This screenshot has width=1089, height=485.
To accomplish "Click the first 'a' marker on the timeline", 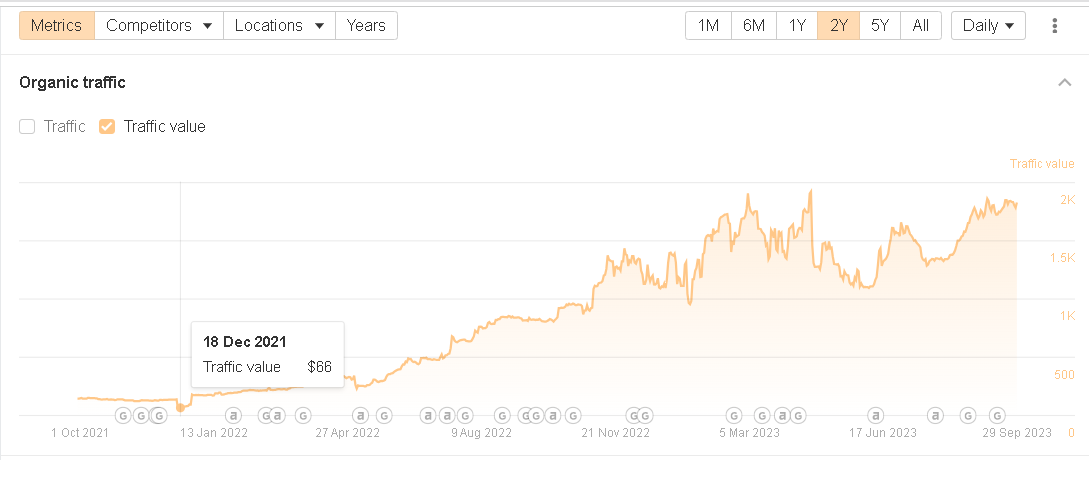I will pyautogui.click(x=233, y=414).
